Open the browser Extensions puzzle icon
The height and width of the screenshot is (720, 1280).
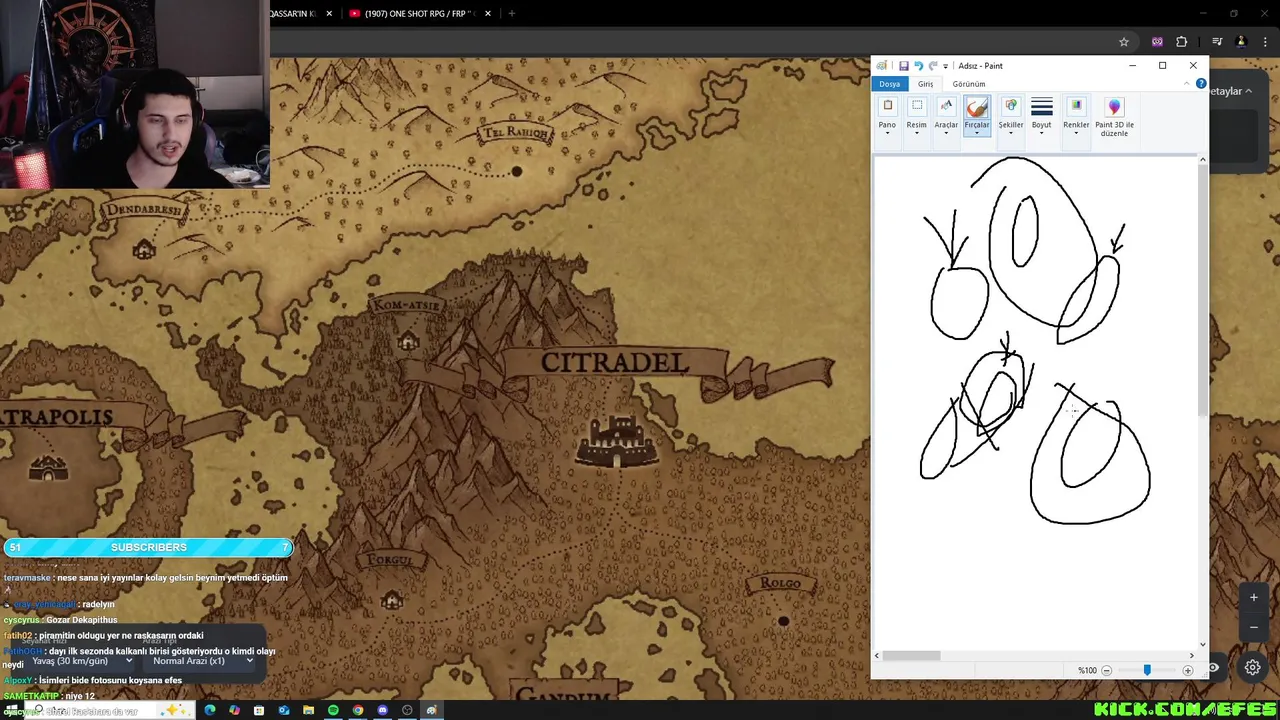[x=1182, y=42]
